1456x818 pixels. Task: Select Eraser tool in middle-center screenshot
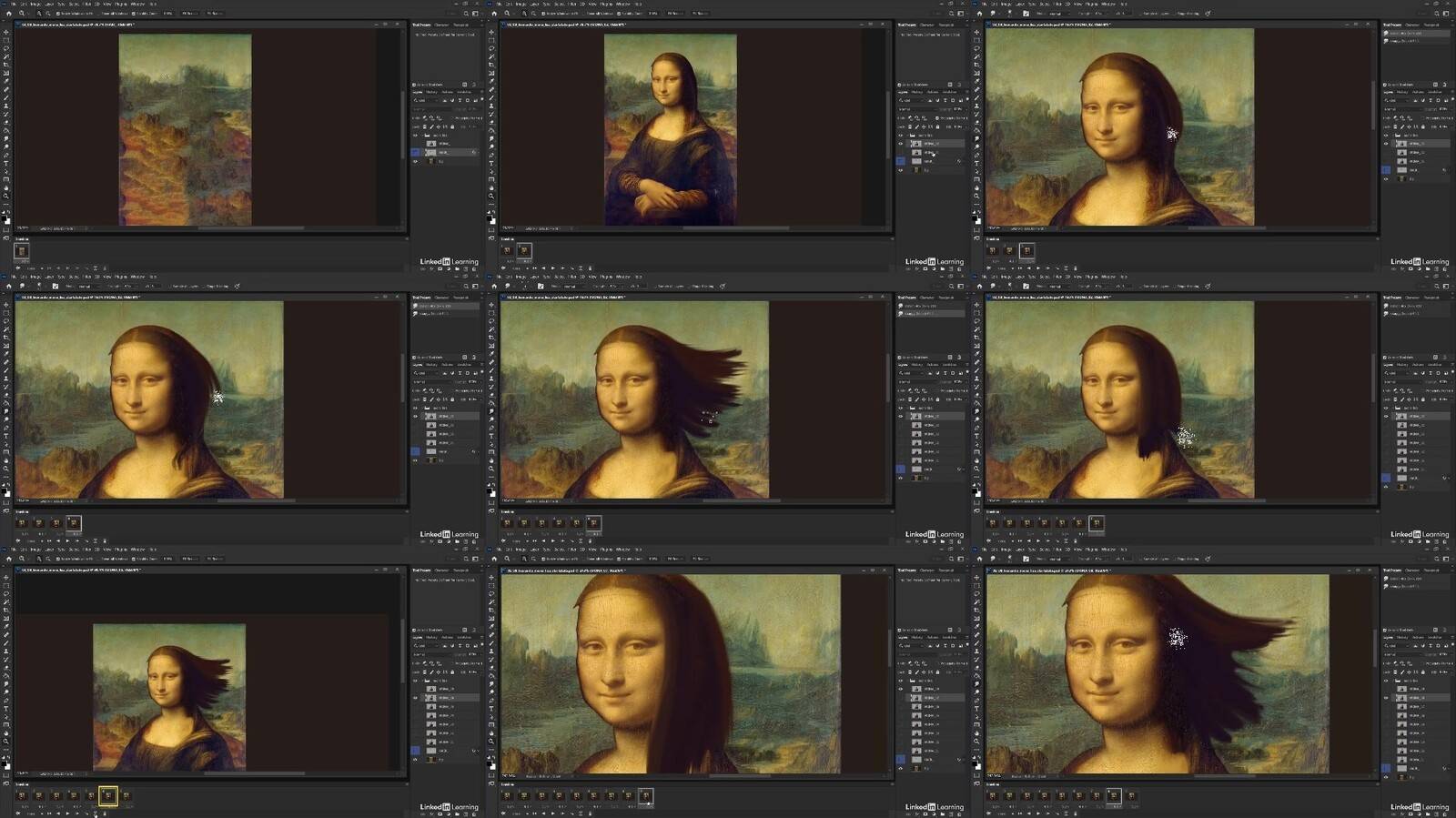click(x=491, y=396)
